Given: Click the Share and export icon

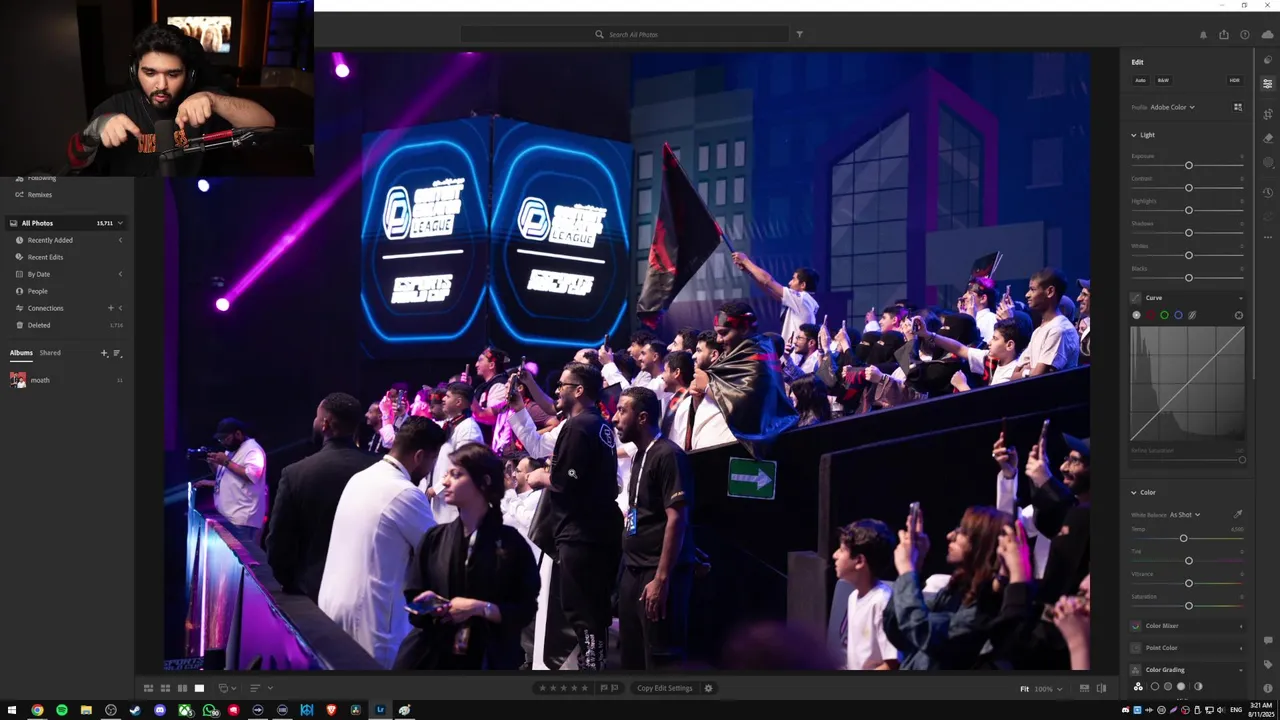Looking at the screenshot, I should click(x=1224, y=35).
